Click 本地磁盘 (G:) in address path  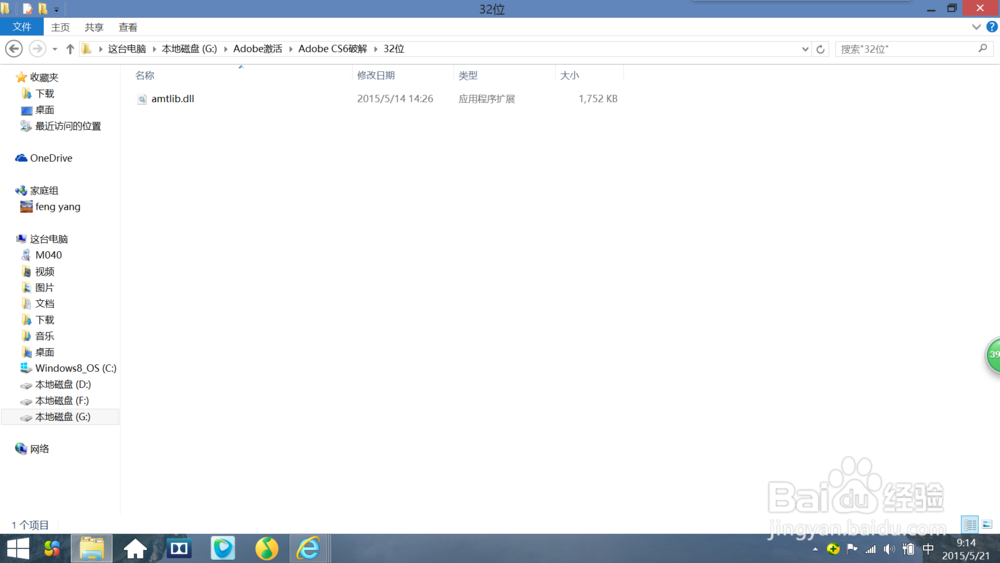click(x=189, y=49)
